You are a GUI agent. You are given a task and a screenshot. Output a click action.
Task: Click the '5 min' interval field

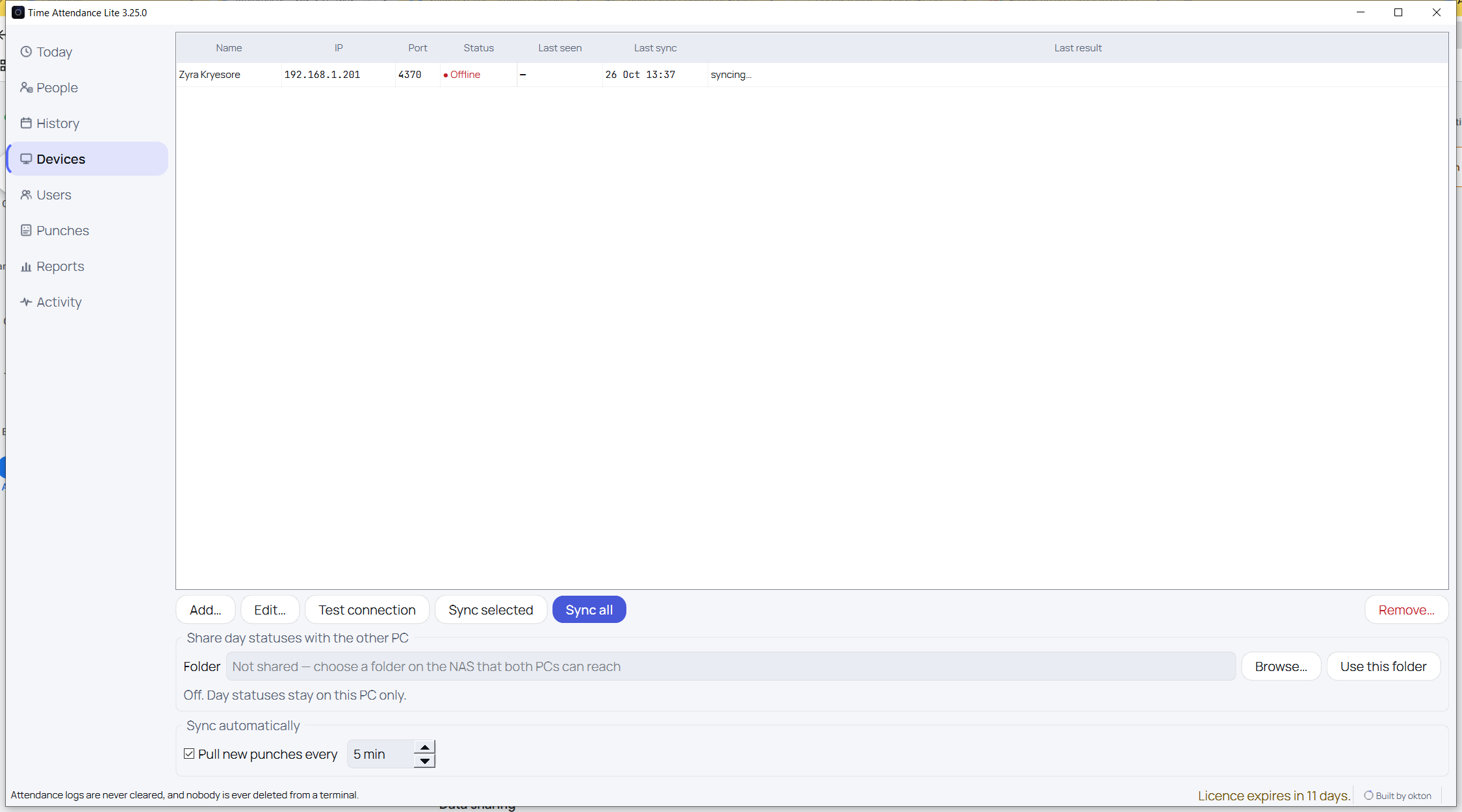(x=381, y=754)
